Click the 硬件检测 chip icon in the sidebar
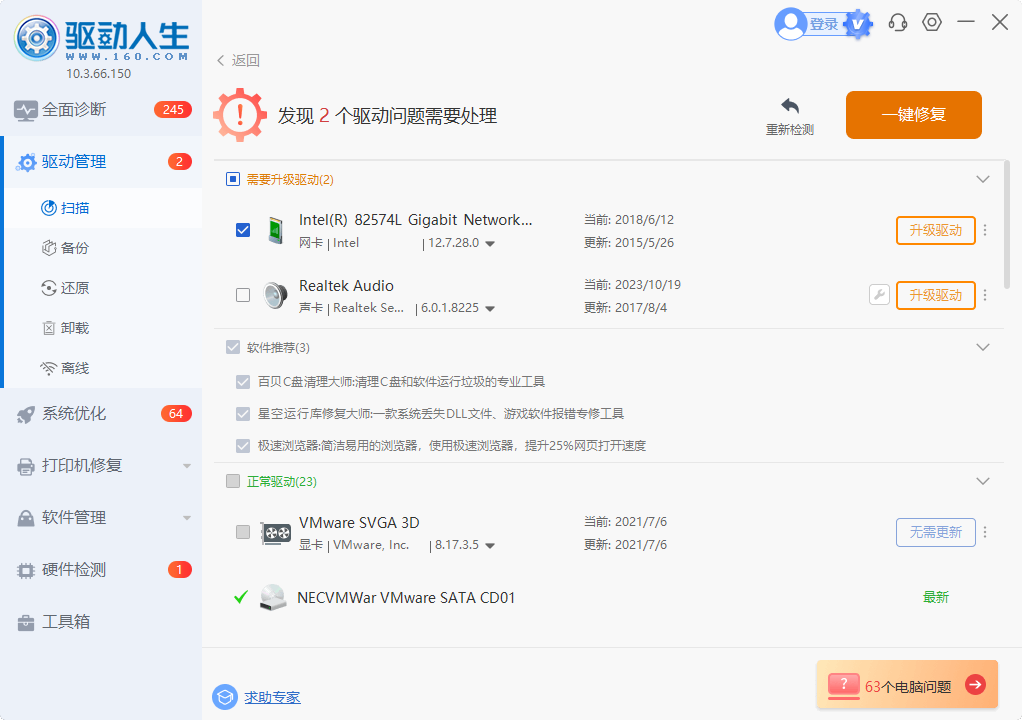This screenshot has width=1022, height=720. point(25,571)
